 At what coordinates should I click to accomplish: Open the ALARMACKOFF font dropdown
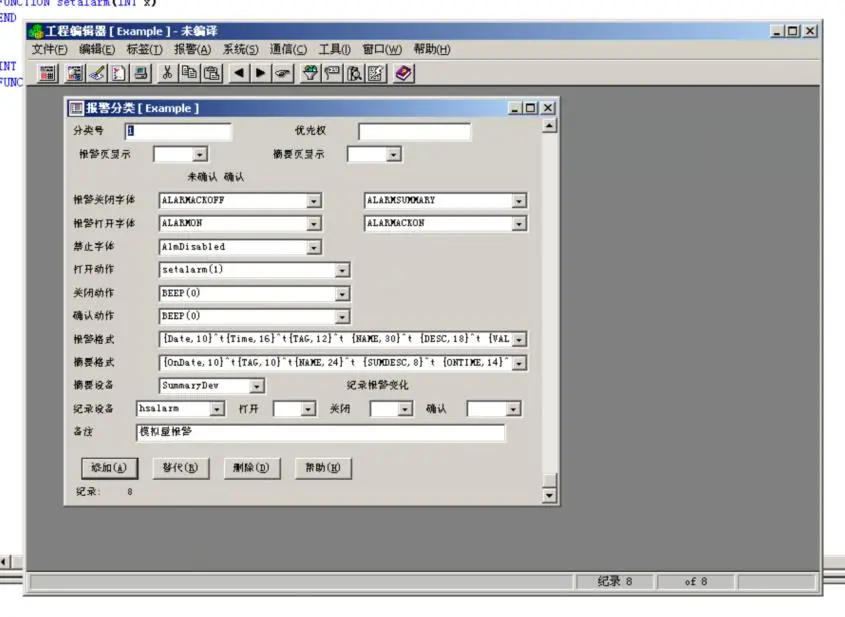pyautogui.click(x=313, y=200)
